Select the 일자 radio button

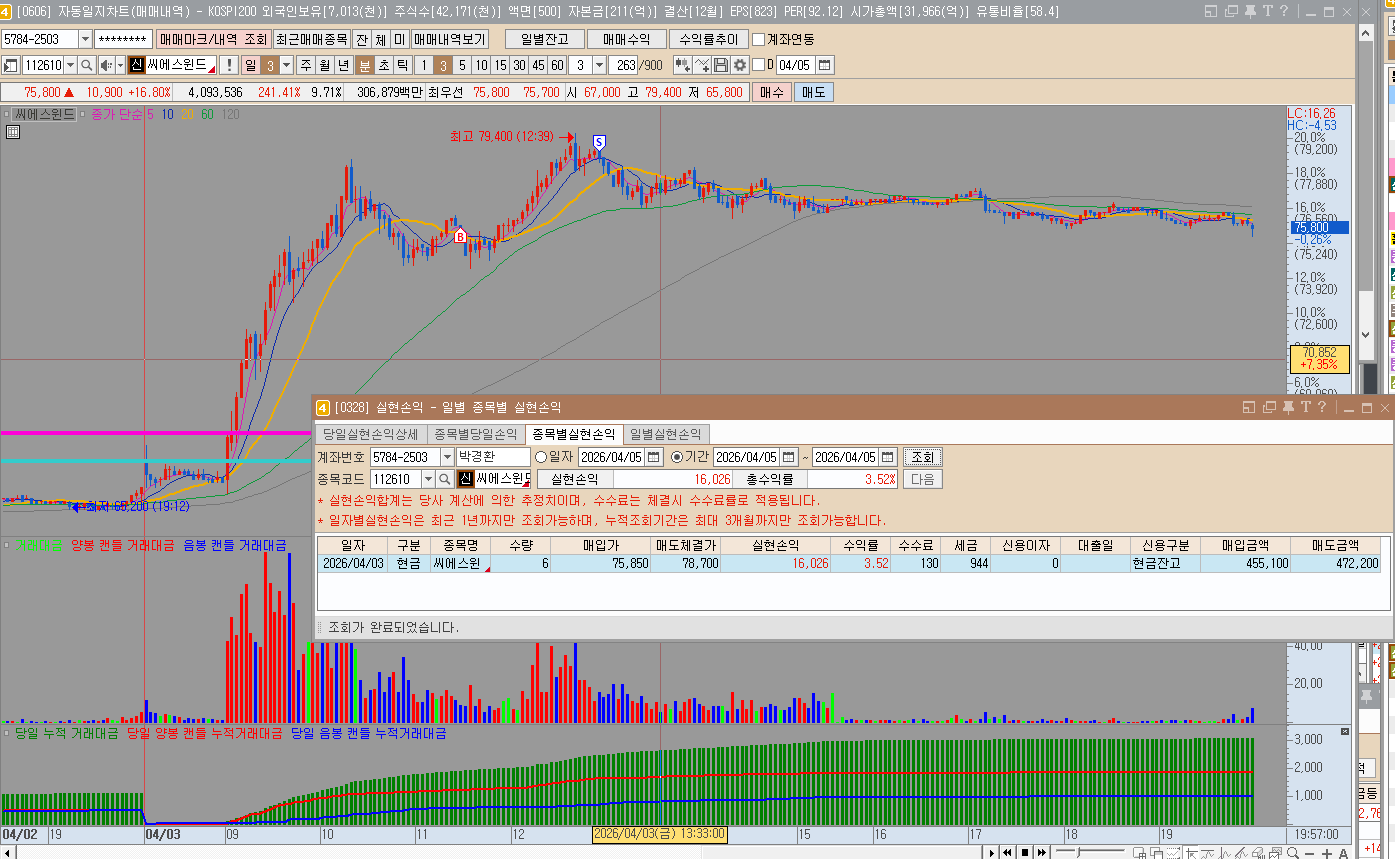542,457
